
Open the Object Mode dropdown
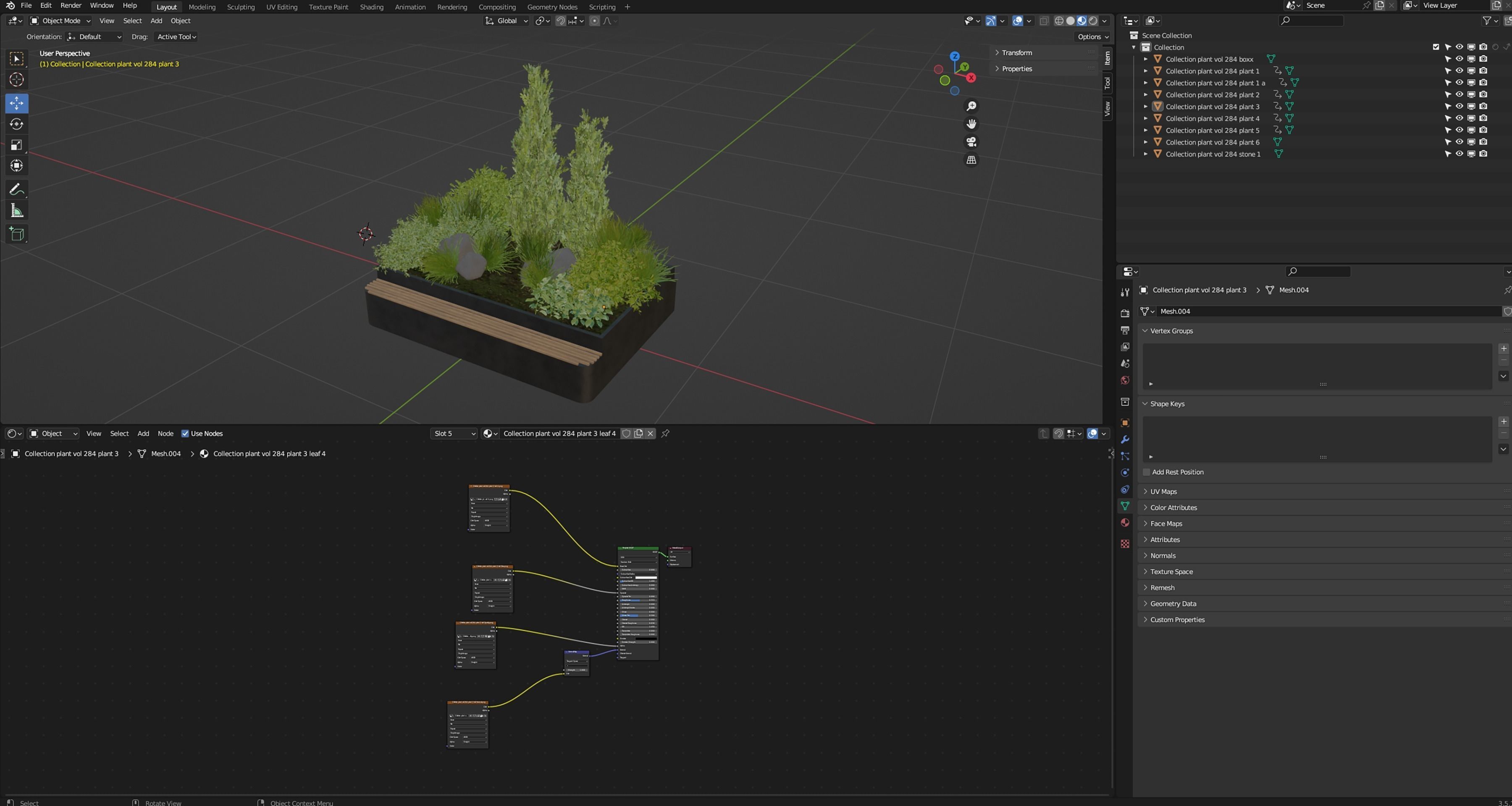(60, 21)
